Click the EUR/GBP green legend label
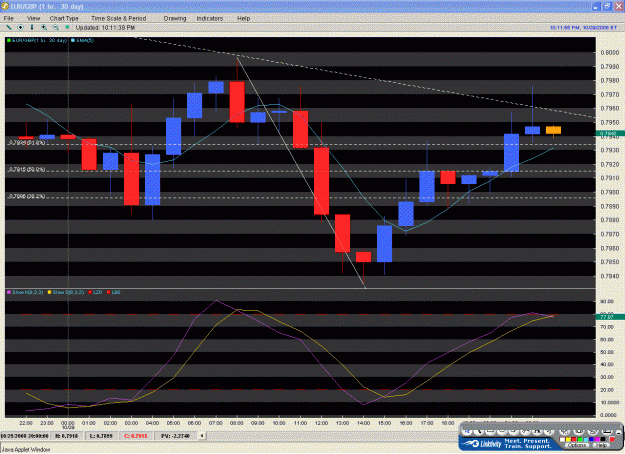Screen dimensions: 625x454 point(37,40)
